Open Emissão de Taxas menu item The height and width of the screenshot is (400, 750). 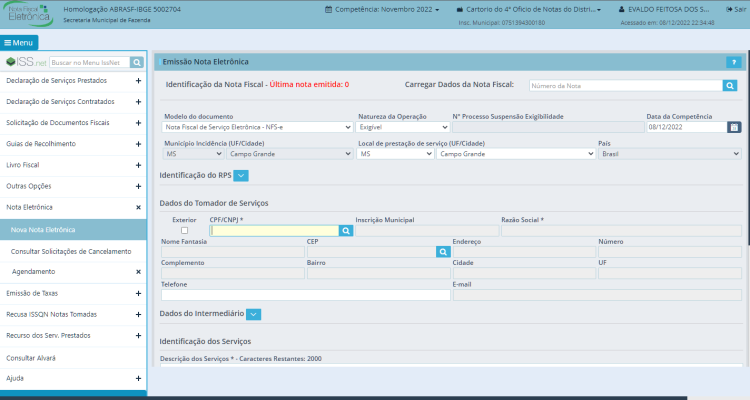tap(32, 293)
